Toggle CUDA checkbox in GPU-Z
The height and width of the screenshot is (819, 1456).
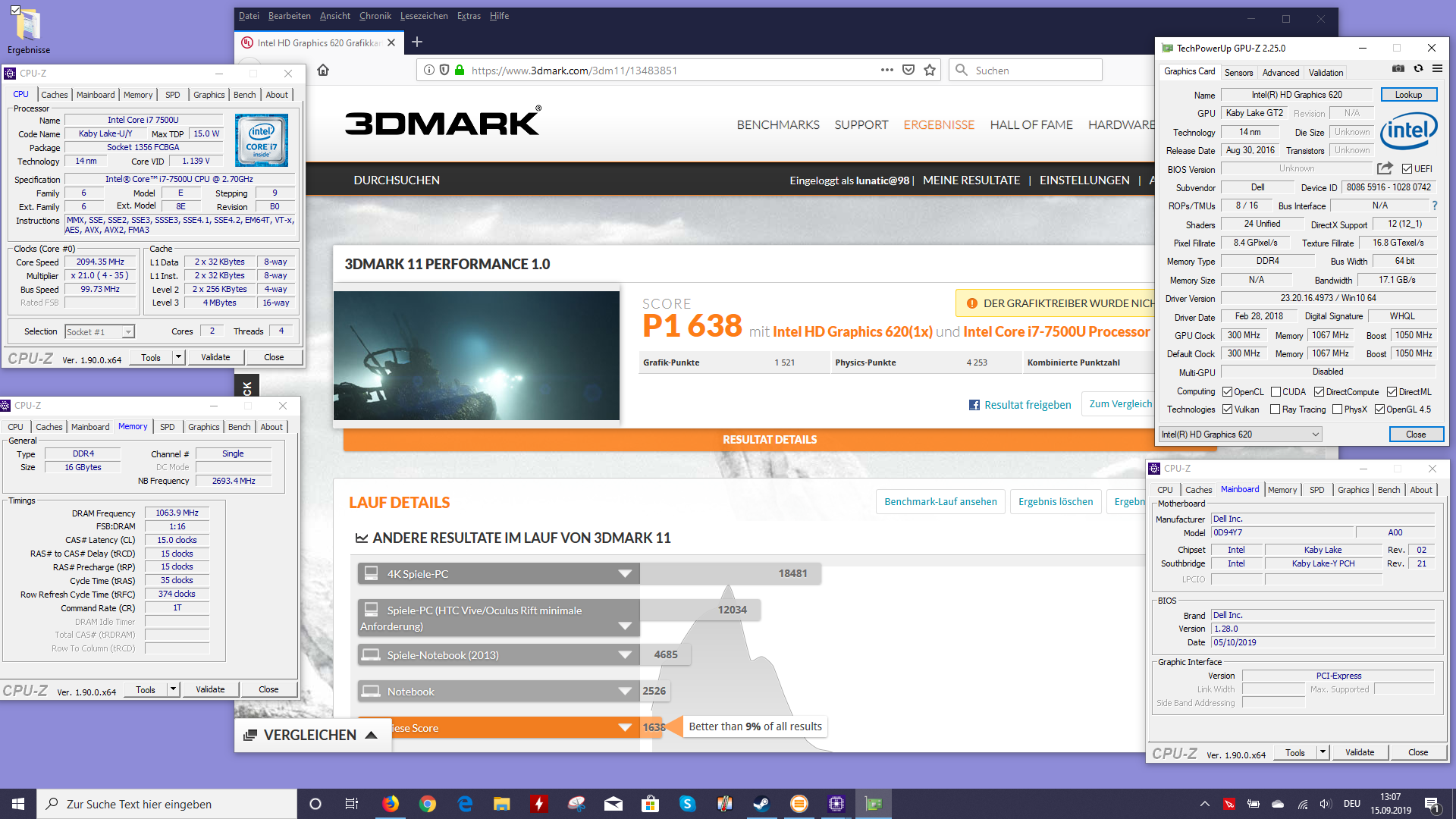tap(1276, 392)
